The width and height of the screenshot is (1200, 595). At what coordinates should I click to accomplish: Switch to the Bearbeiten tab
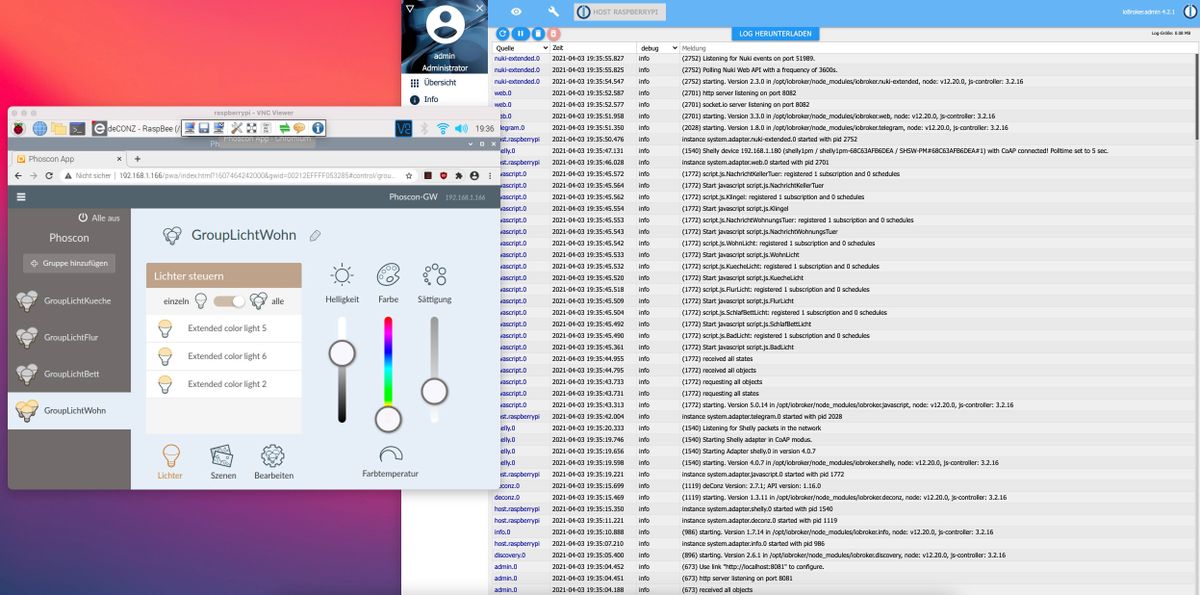click(273, 462)
